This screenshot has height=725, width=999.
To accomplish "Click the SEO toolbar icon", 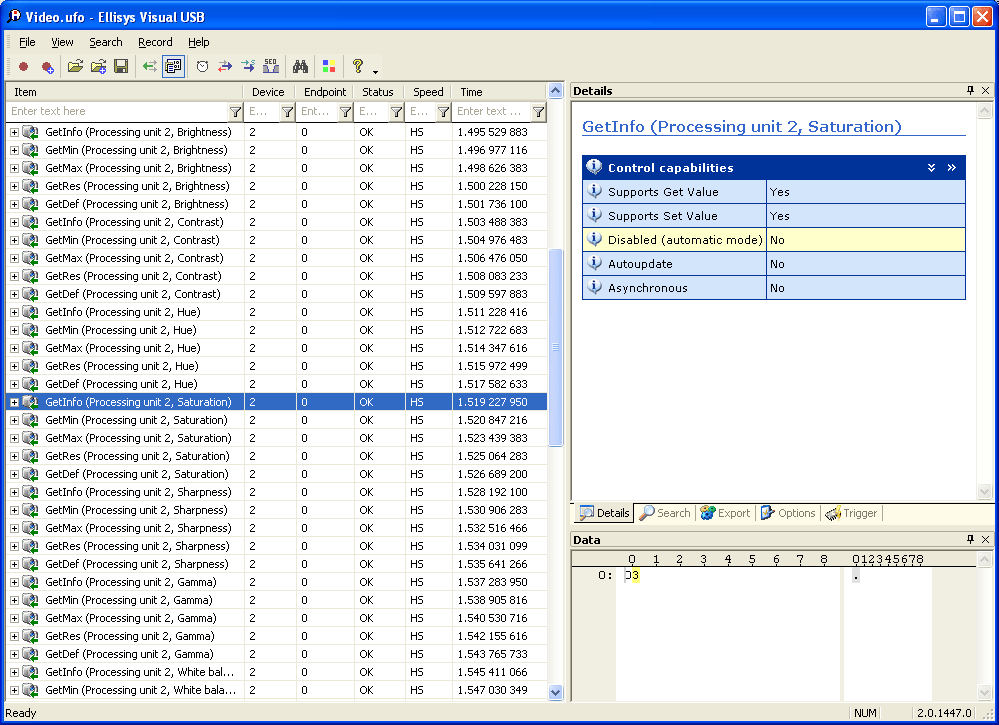I will pyautogui.click(x=270, y=67).
